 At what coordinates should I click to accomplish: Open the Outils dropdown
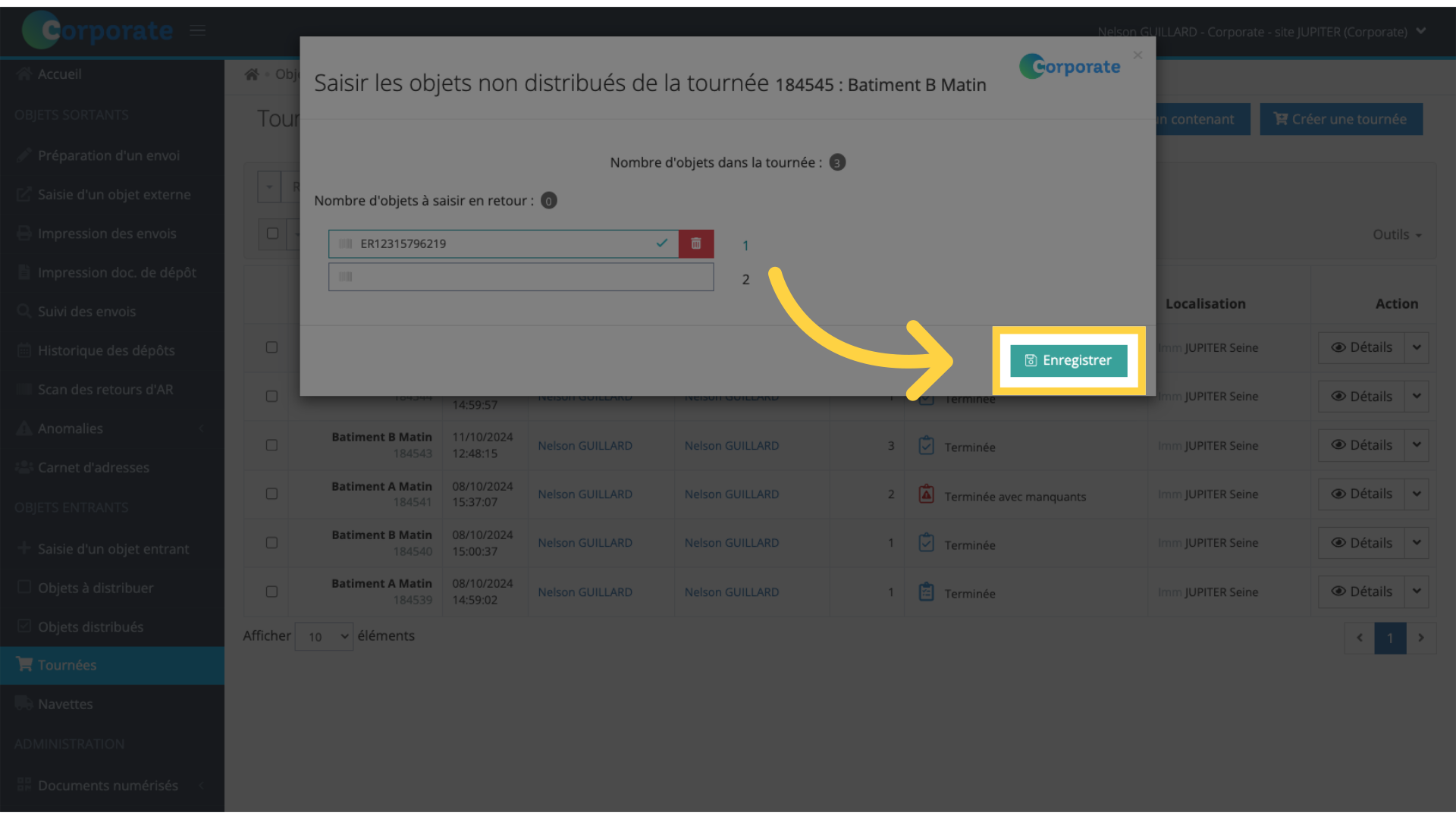[1397, 234]
